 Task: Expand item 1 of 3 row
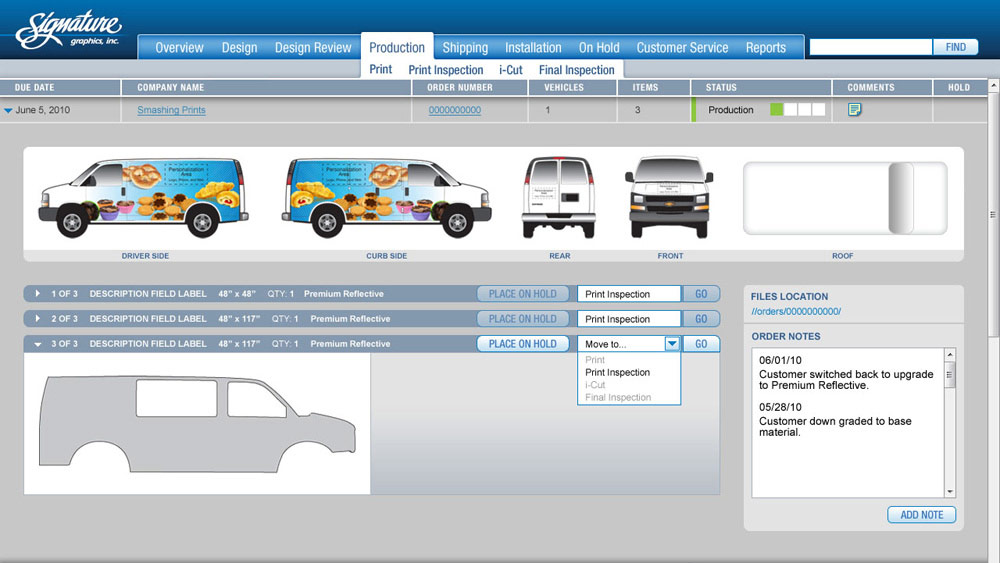pos(38,294)
